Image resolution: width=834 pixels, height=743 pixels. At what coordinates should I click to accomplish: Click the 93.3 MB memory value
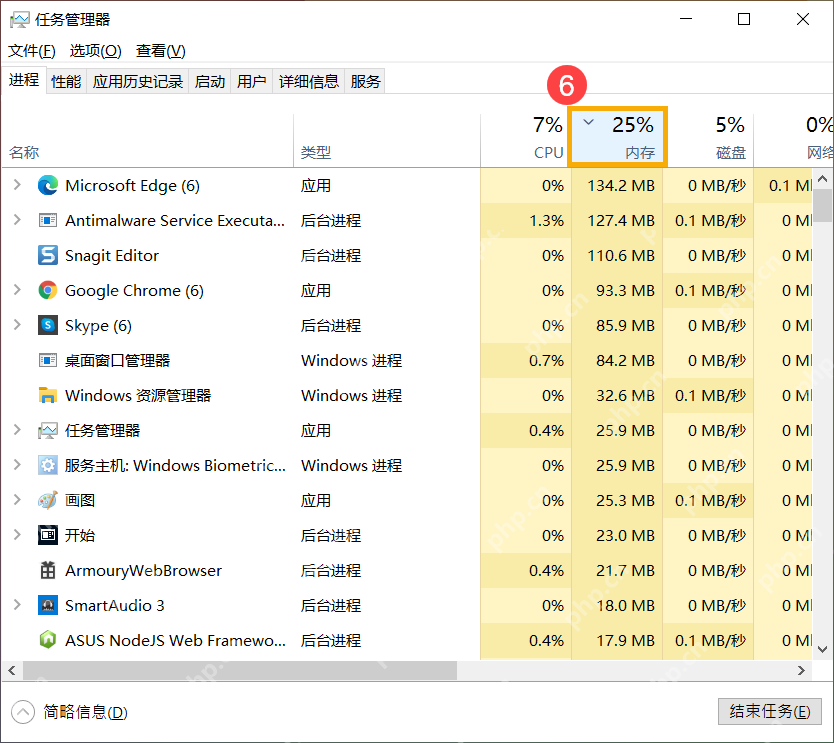click(x=625, y=290)
